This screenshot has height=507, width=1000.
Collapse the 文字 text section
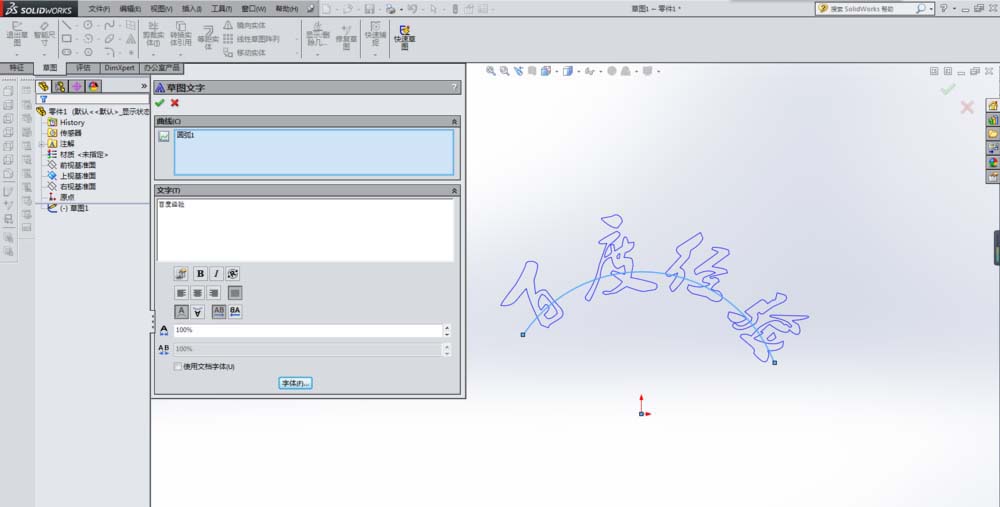[x=454, y=191]
